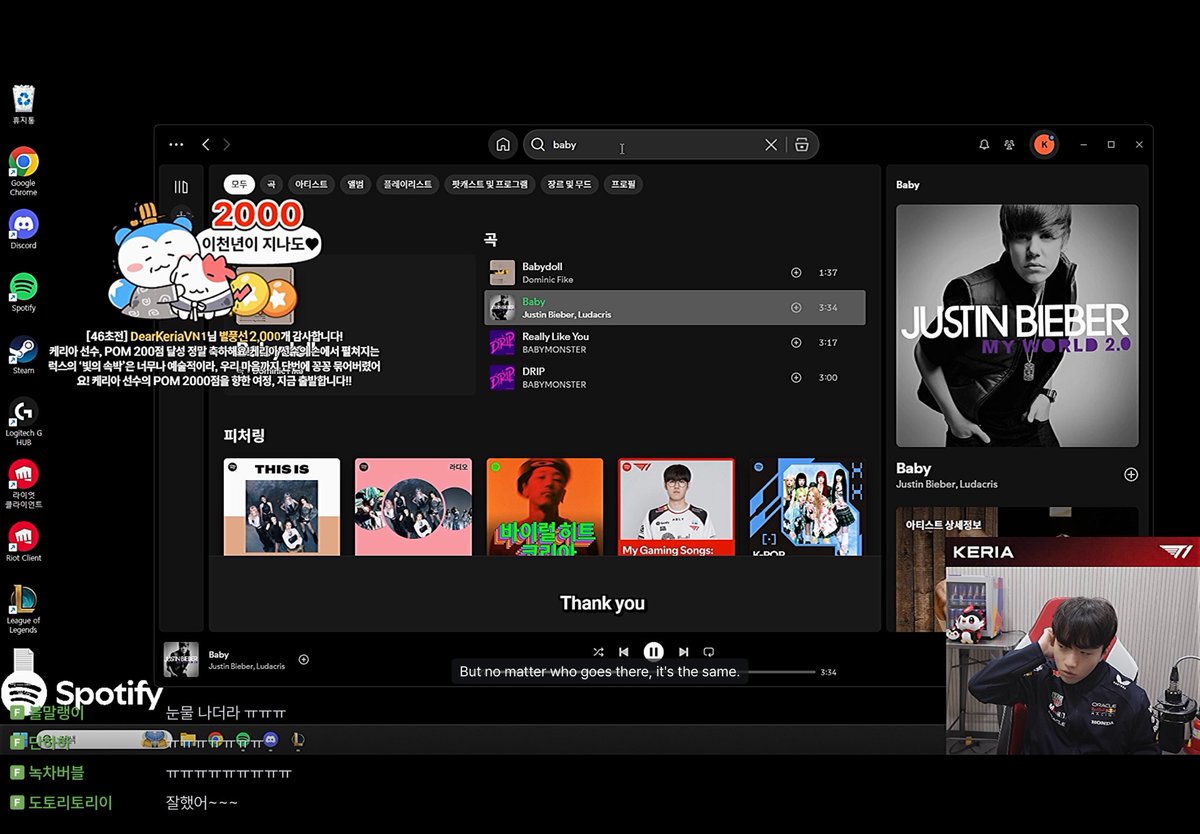The width and height of the screenshot is (1200, 834).
Task: Go back with the left arrow
Action: click(x=206, y=145)
